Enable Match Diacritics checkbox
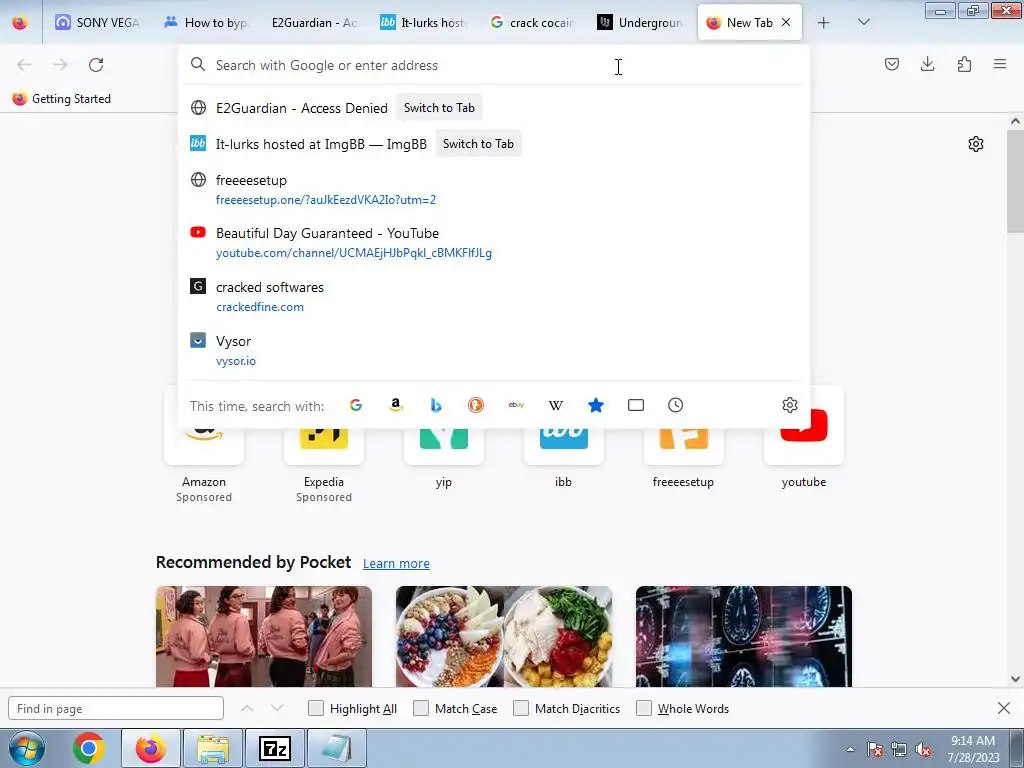1024x768 pixels. [520, 708]
